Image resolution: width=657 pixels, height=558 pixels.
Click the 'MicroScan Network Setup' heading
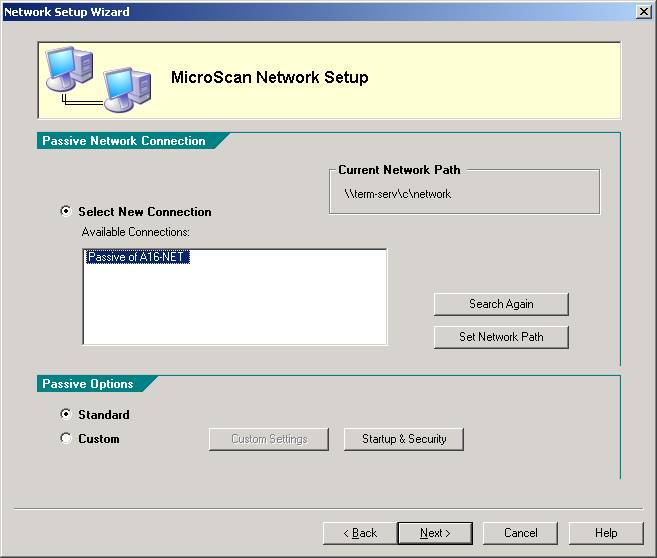coord(269,78)
